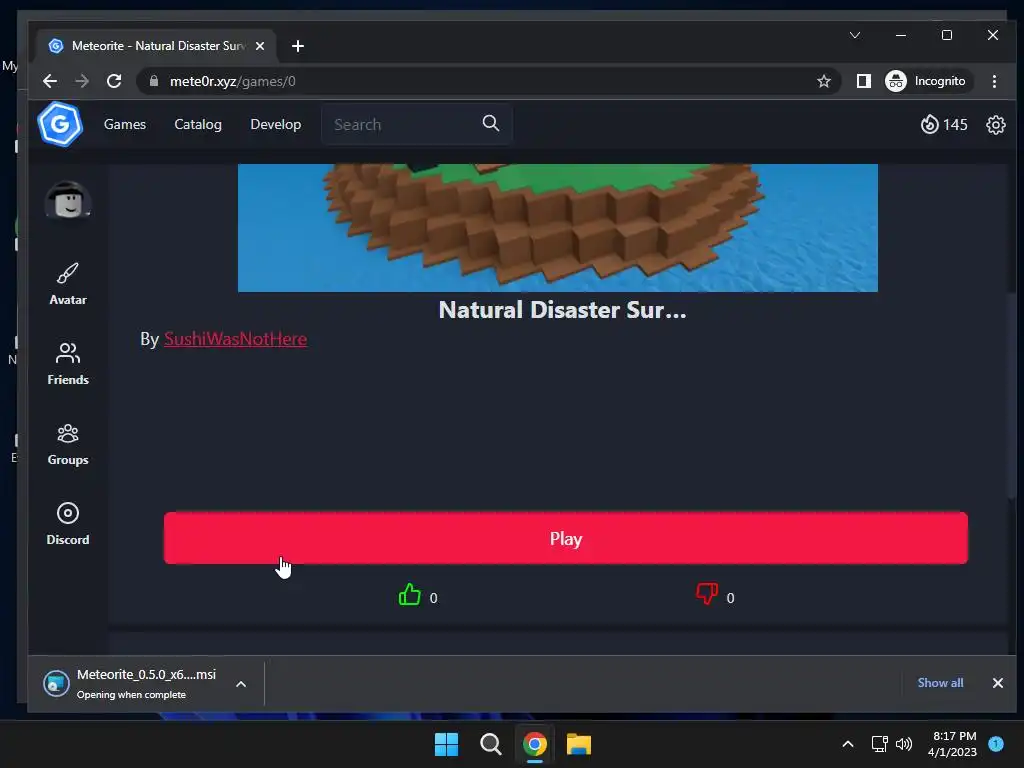Image resolution: width=1024 pixels, height=768 pixels.
Task: Open the user avatar profile picture
Action: click(x=68, y=200)
